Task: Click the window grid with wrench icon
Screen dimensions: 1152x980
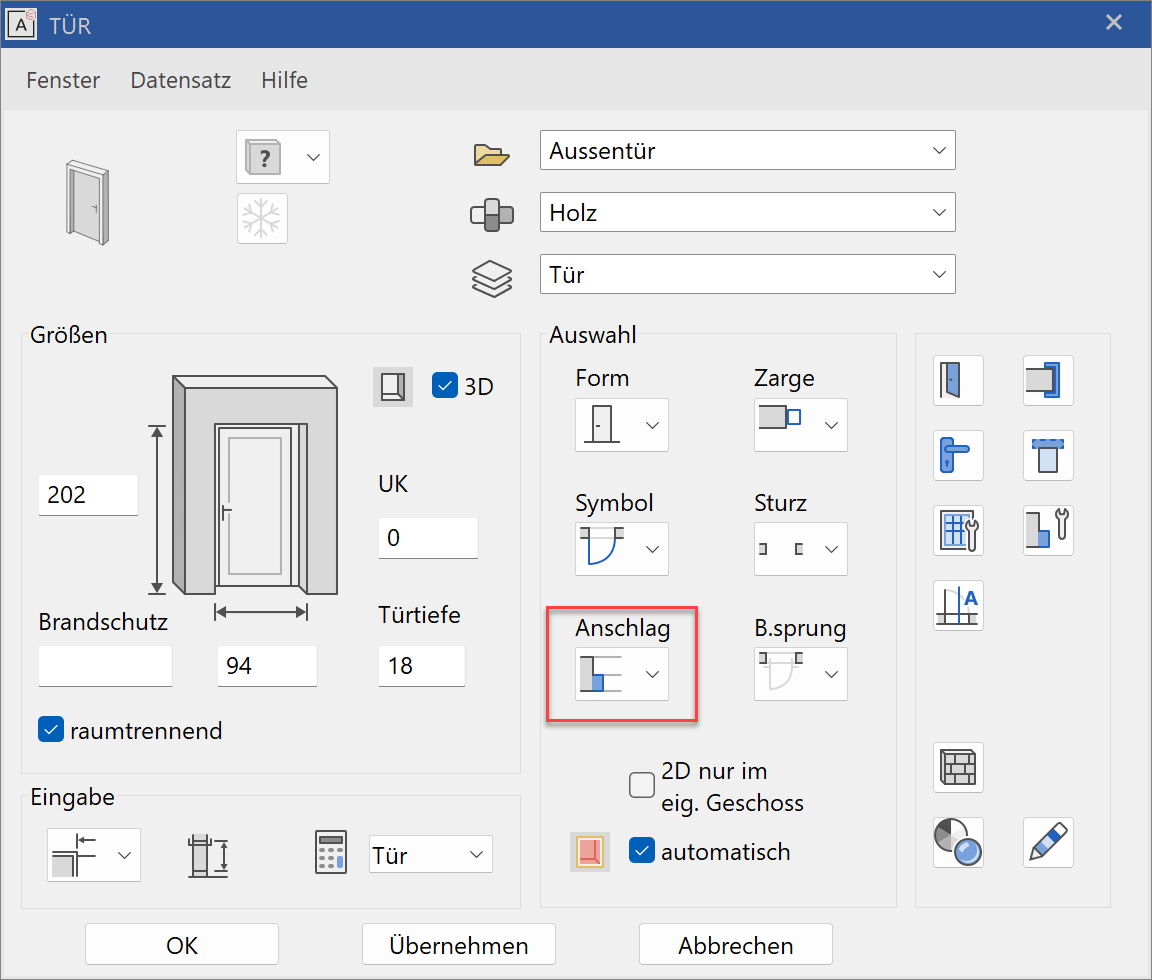Action: [x=958, y=530]
